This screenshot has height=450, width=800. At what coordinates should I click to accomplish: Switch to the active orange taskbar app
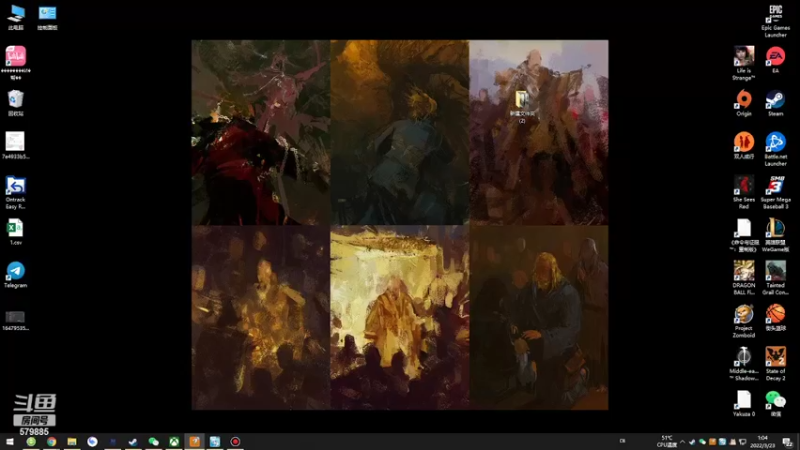pos(194,441)
